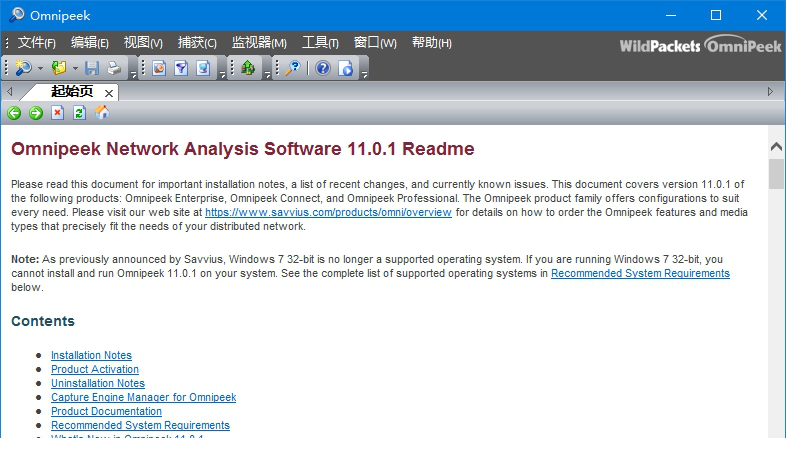
Task: Close the 起始页 tab
Action: [109, 92]
